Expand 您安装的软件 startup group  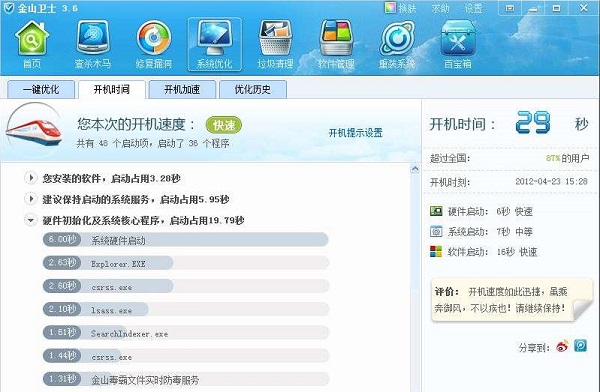31,178
